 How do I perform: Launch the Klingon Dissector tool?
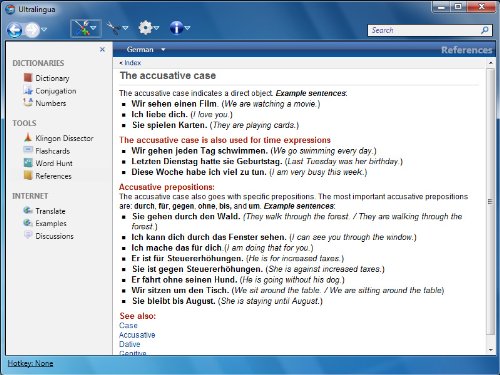click(x=64, y=138)
